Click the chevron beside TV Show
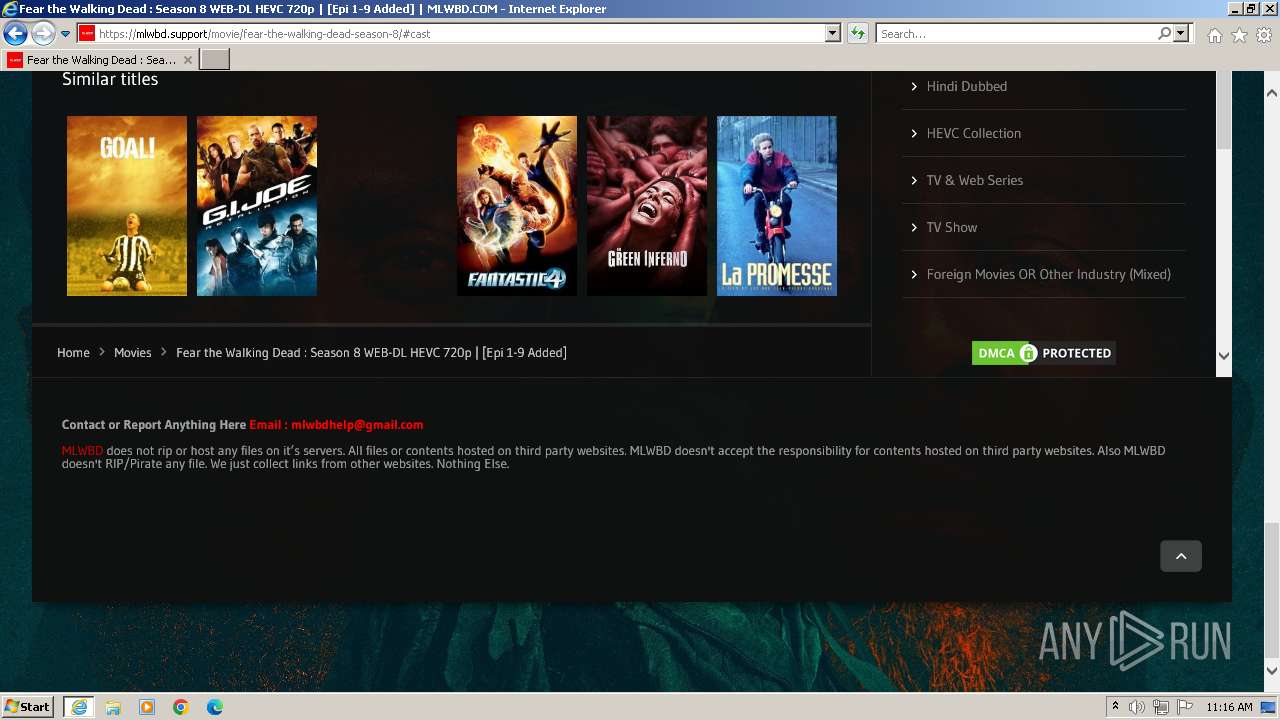 coord(914,227)
